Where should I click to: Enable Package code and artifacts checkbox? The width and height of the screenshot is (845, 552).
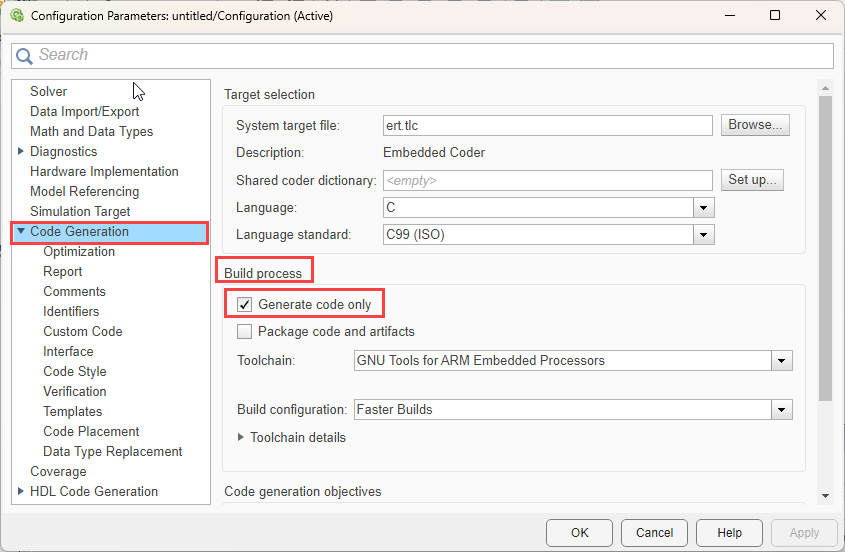click(x=244, y=331)
